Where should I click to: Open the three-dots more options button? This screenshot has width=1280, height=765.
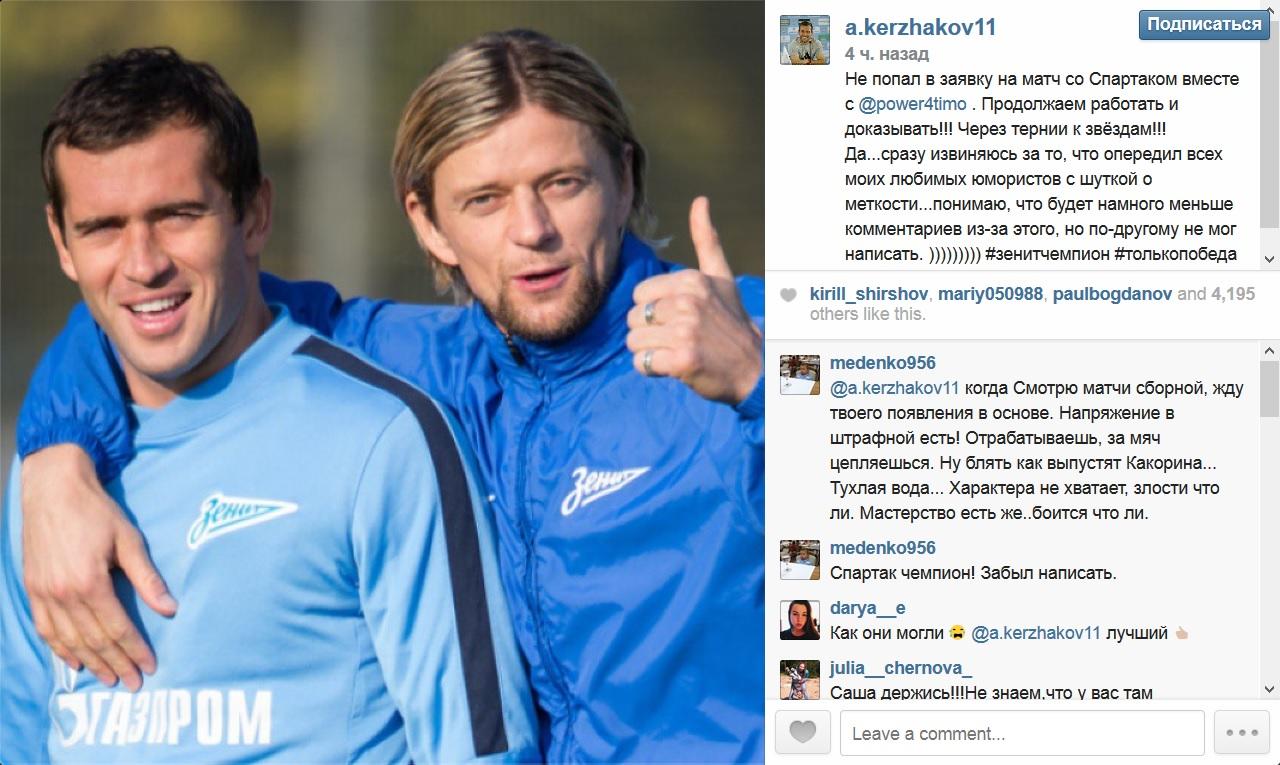pyautogui.click(x=1241, y=733)
